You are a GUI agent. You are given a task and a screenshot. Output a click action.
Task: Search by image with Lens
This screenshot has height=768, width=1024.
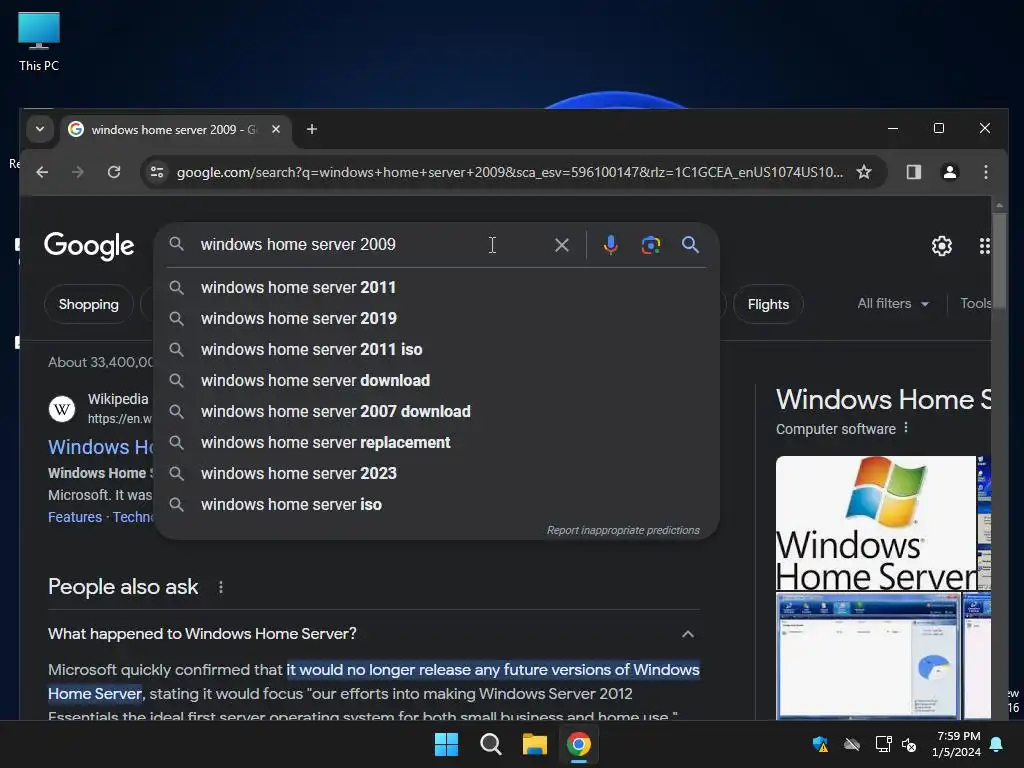point(650,245)
